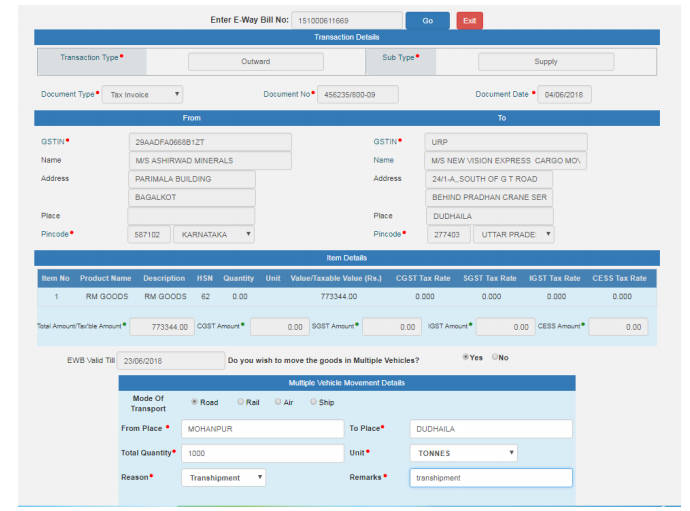Click the Document No field
The height and width of the screenshot is (511, 690).
pos(357,94)
